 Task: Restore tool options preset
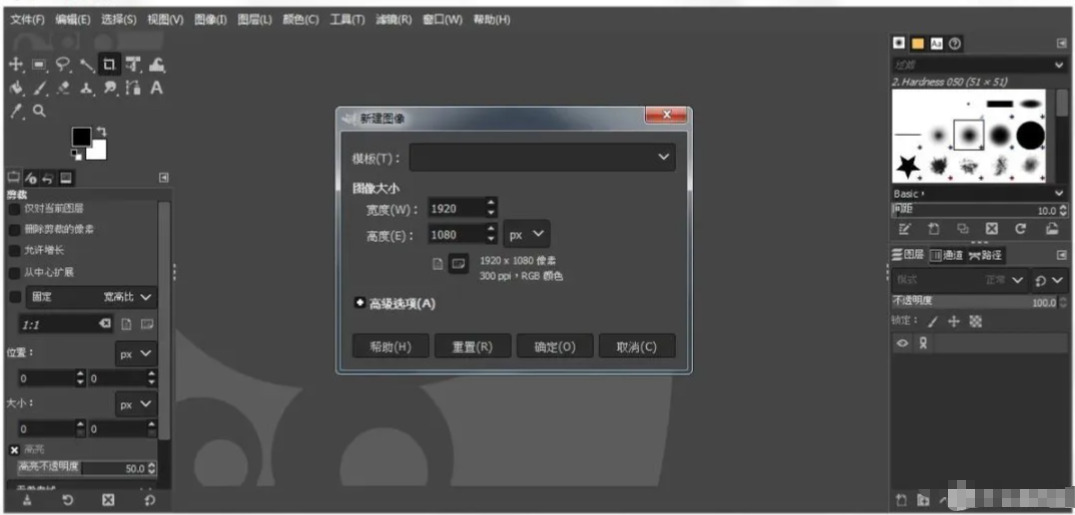(x=68, y=500)
